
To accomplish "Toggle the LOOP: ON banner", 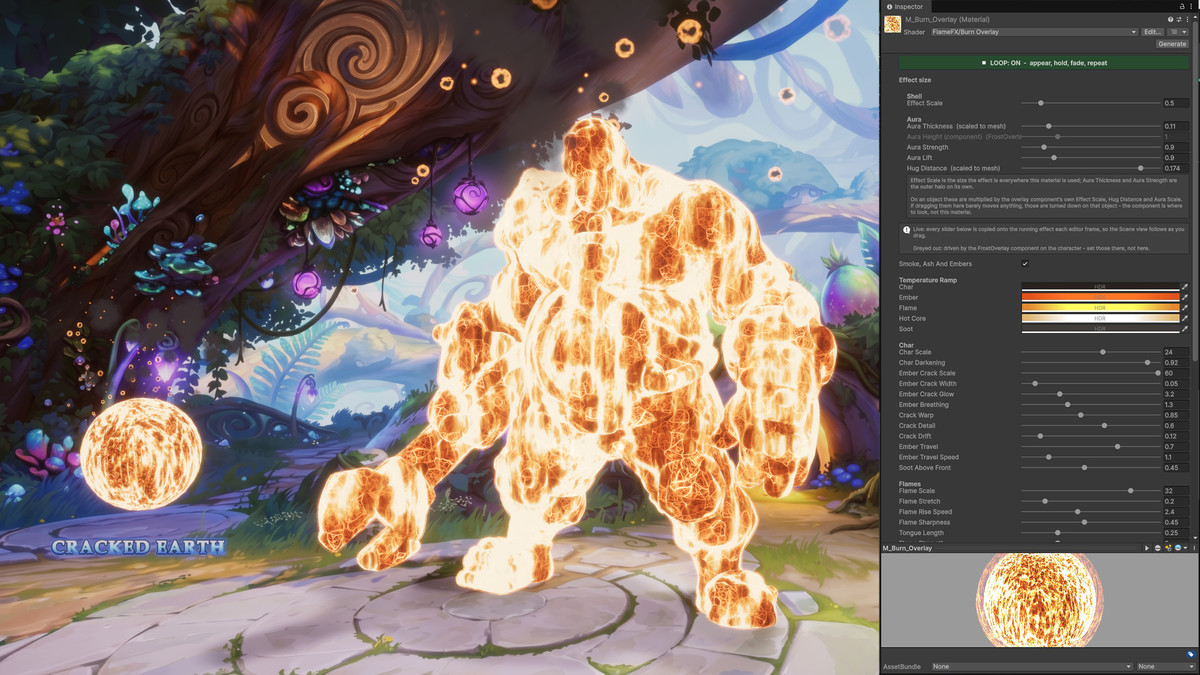I will (1045, 62).
